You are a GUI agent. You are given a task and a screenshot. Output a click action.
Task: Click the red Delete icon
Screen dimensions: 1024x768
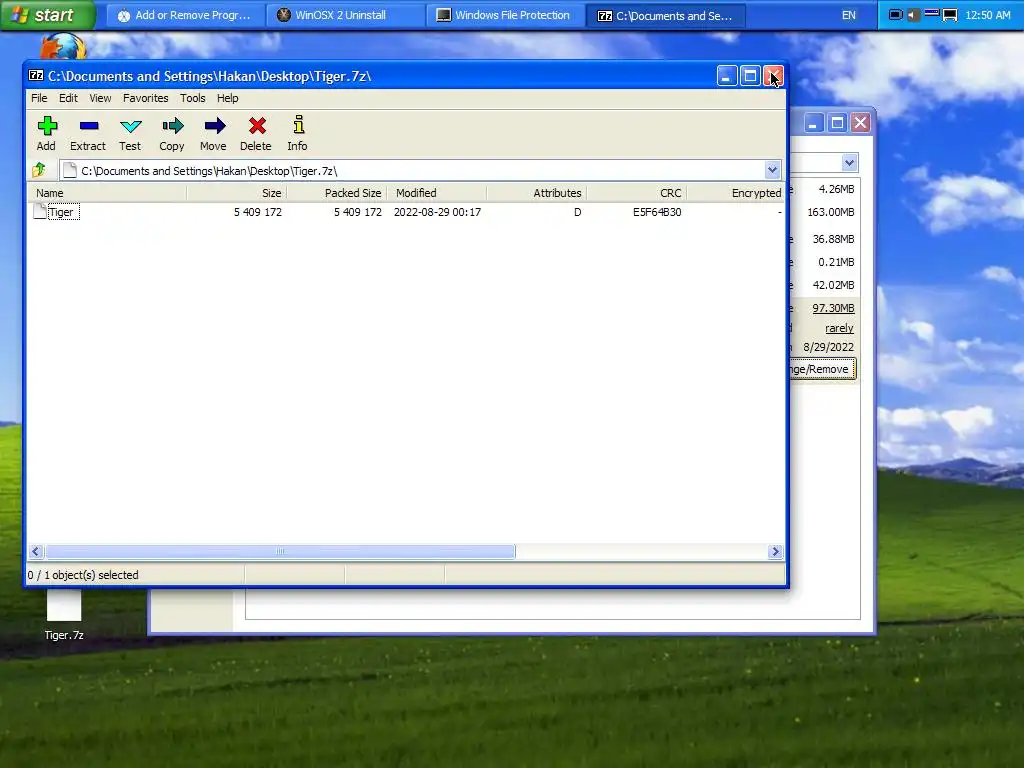pyautogui.click(x=257, y=125)
